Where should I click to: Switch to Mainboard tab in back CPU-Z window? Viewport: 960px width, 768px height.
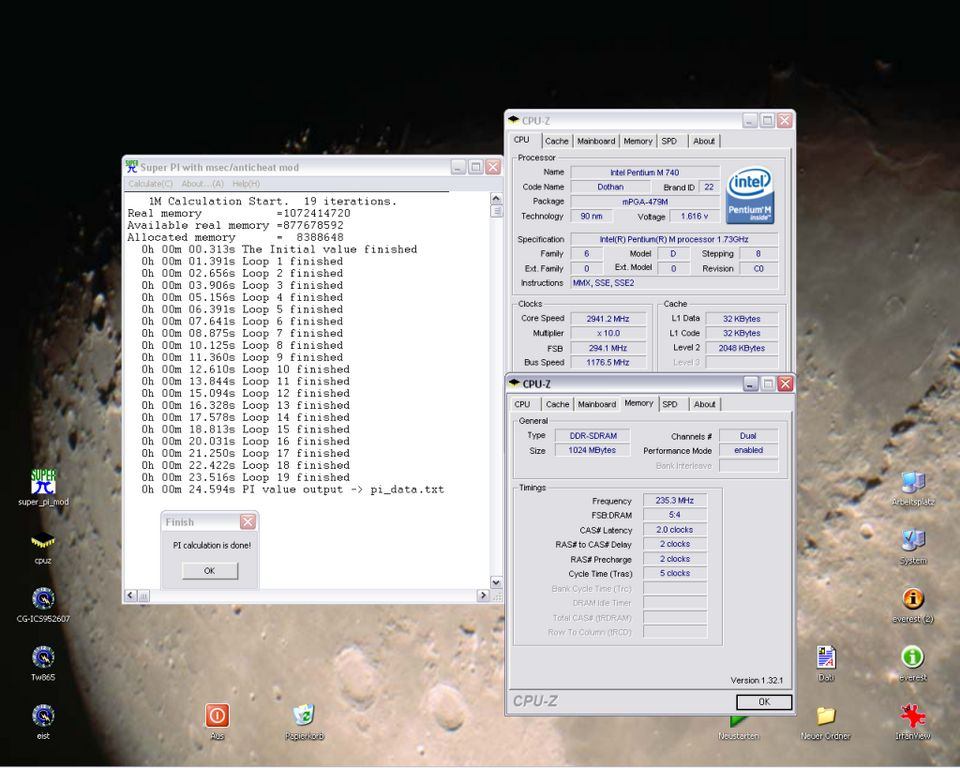tap(596, 141)
